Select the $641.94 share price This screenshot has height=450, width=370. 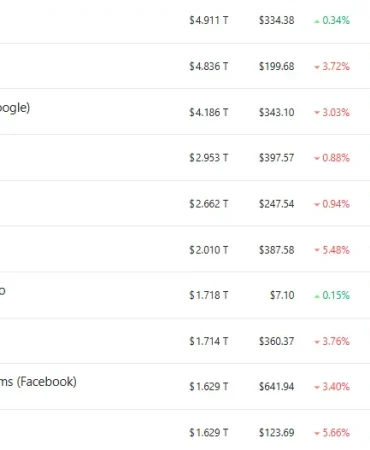click(x=277, y=387)
